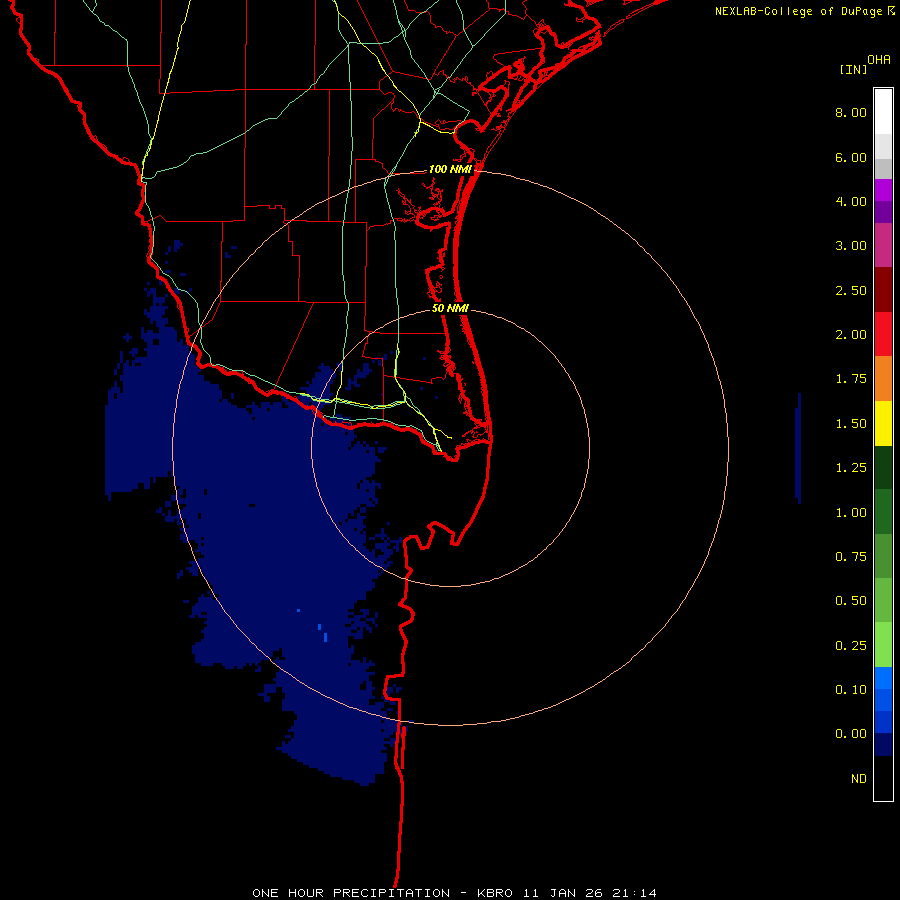Click the 100 NMI range ring label

pyautogui.click(x=451, y=169)
